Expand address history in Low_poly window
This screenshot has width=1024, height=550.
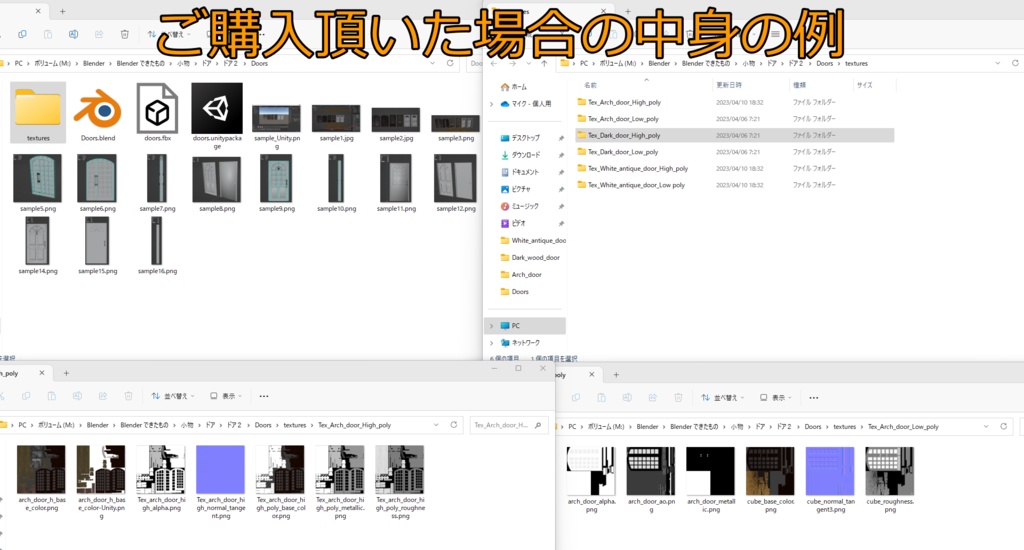coord(986,426)
